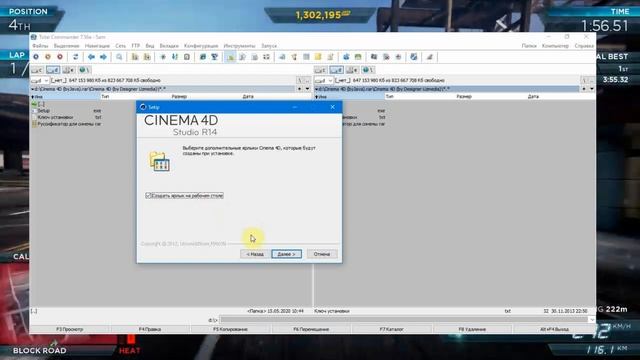
Task: Click the F6 Перемещение button
Action: 311,329
